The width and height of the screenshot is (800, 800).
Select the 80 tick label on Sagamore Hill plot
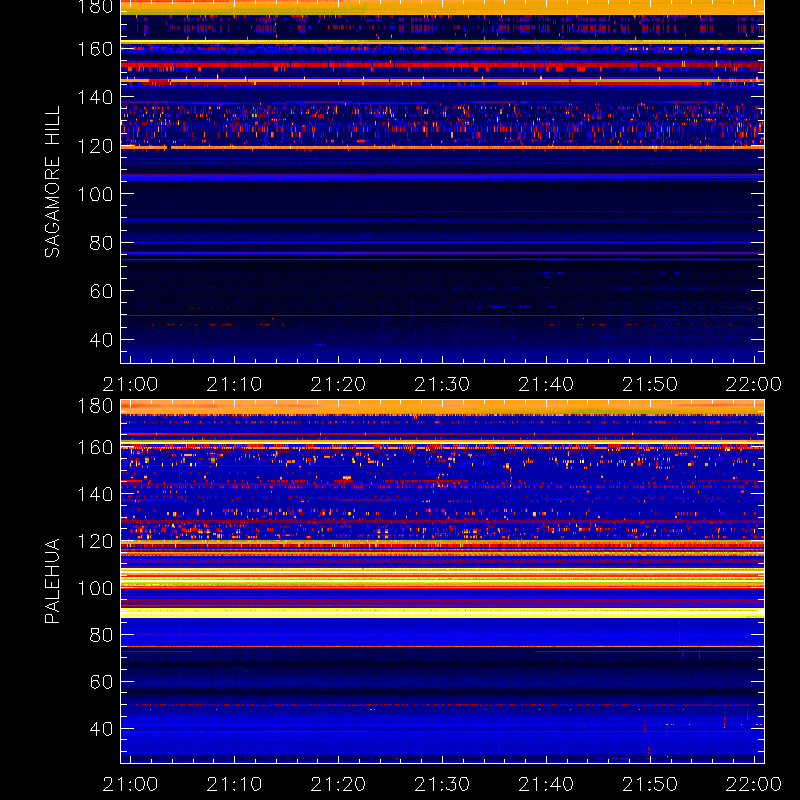point(101,242)
